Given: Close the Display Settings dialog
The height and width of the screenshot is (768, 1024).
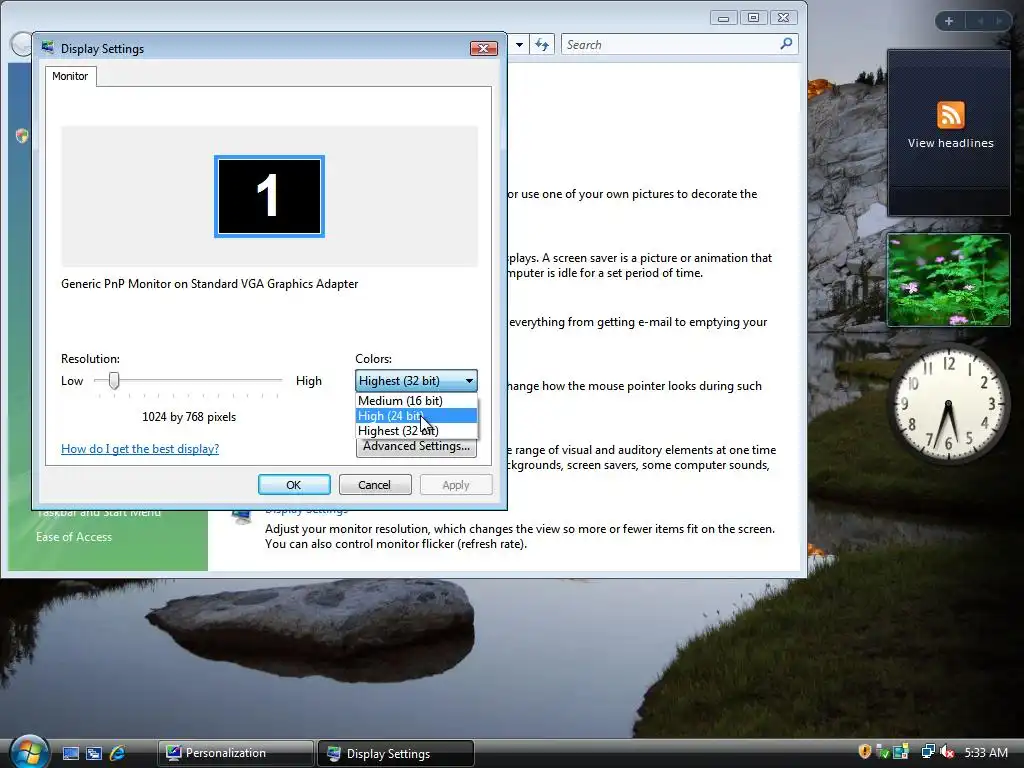Looking at the screenshot, I should click(x=483, y=48).
